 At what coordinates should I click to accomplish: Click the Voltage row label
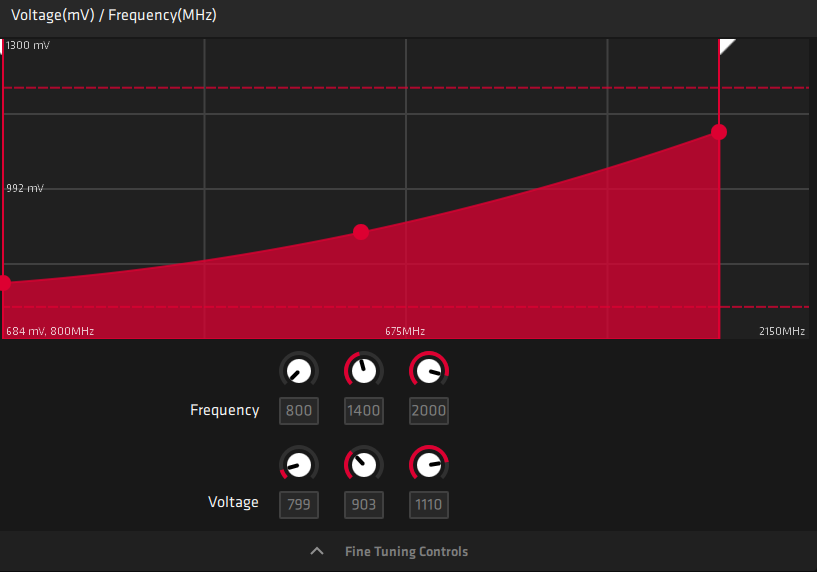233,502
